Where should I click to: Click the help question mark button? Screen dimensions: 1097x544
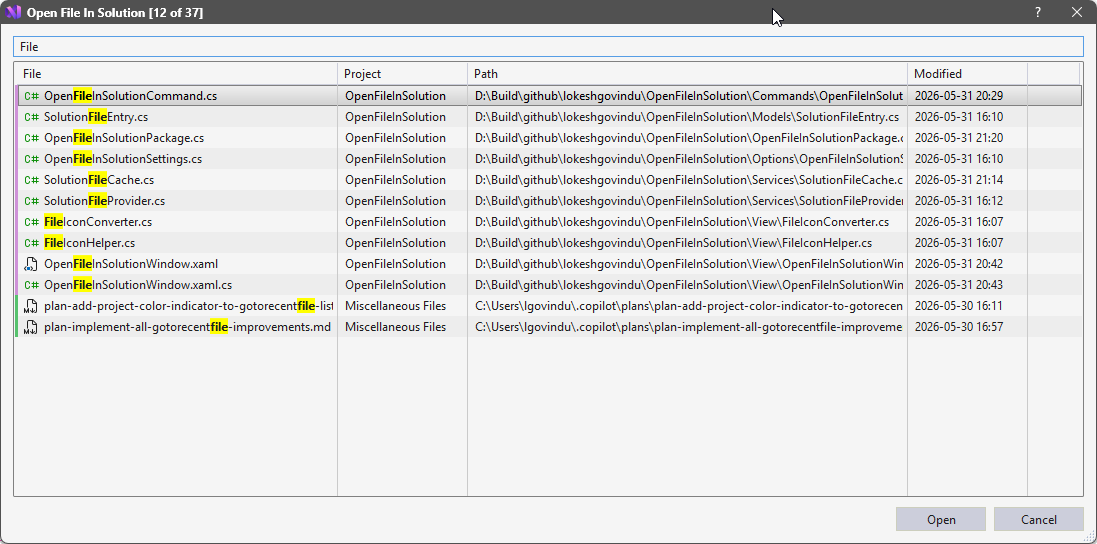(1038, 12)
